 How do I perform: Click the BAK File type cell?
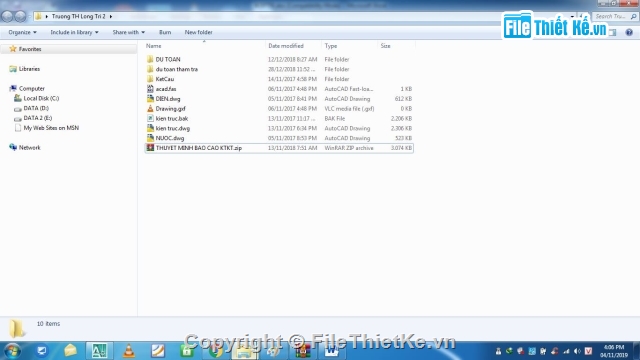[x=335, y=118]
